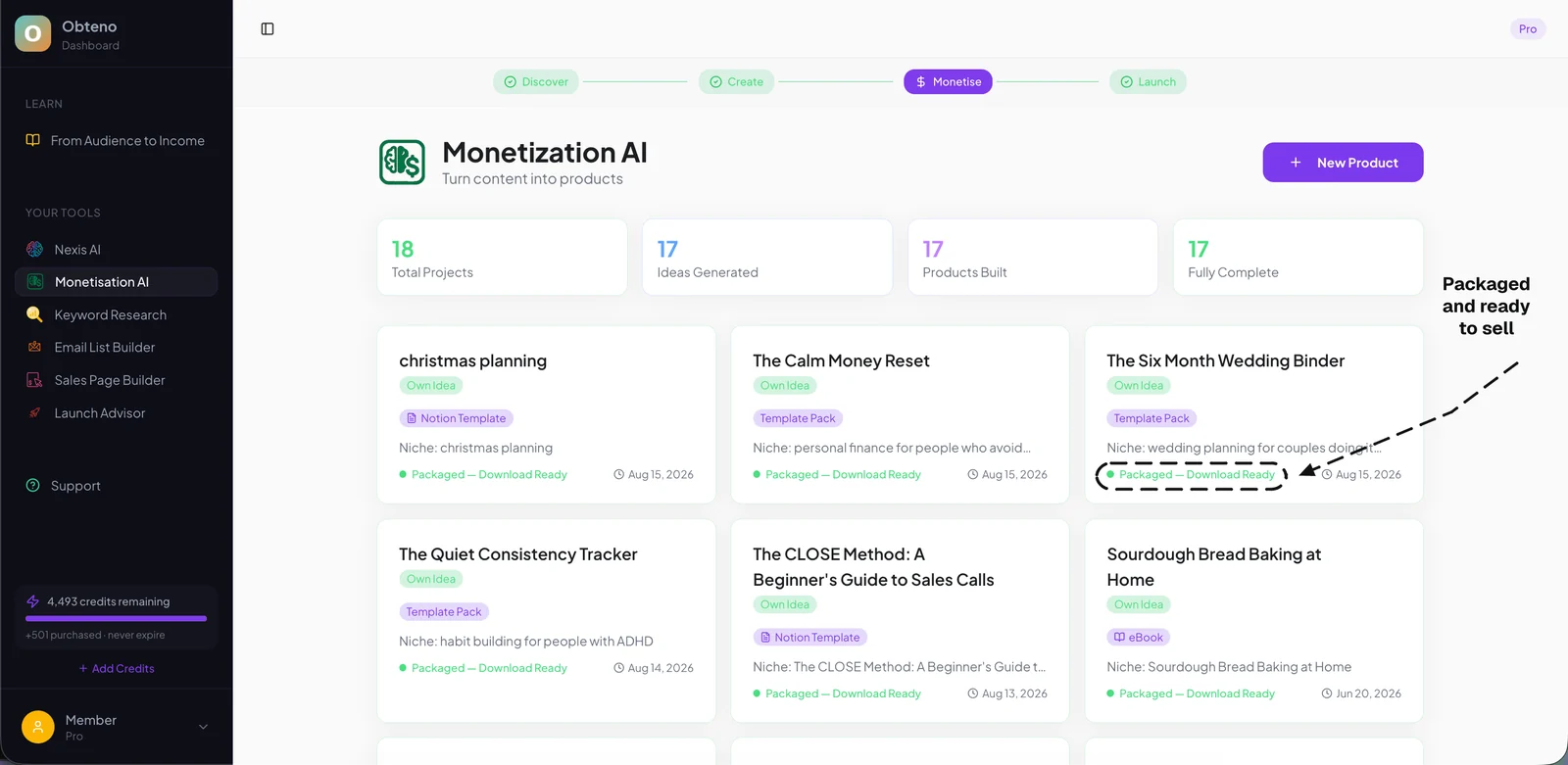Screen dimensions: 1568x765
Task: Click Packaged status on Calm Money Reset
Action: point(837,475)
